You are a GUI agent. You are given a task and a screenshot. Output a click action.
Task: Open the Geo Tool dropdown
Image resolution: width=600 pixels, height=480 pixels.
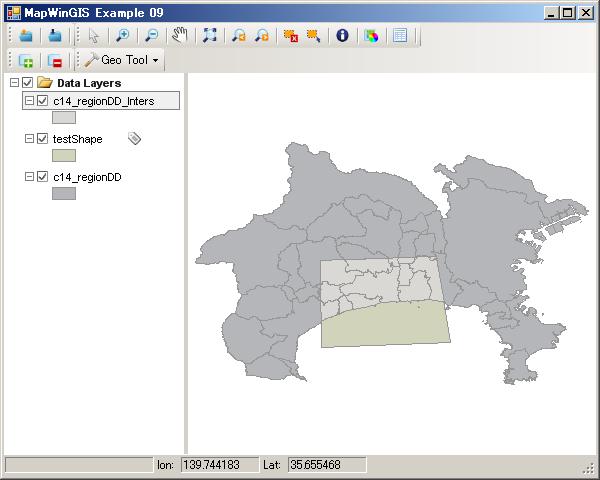[x=124, y=61]
